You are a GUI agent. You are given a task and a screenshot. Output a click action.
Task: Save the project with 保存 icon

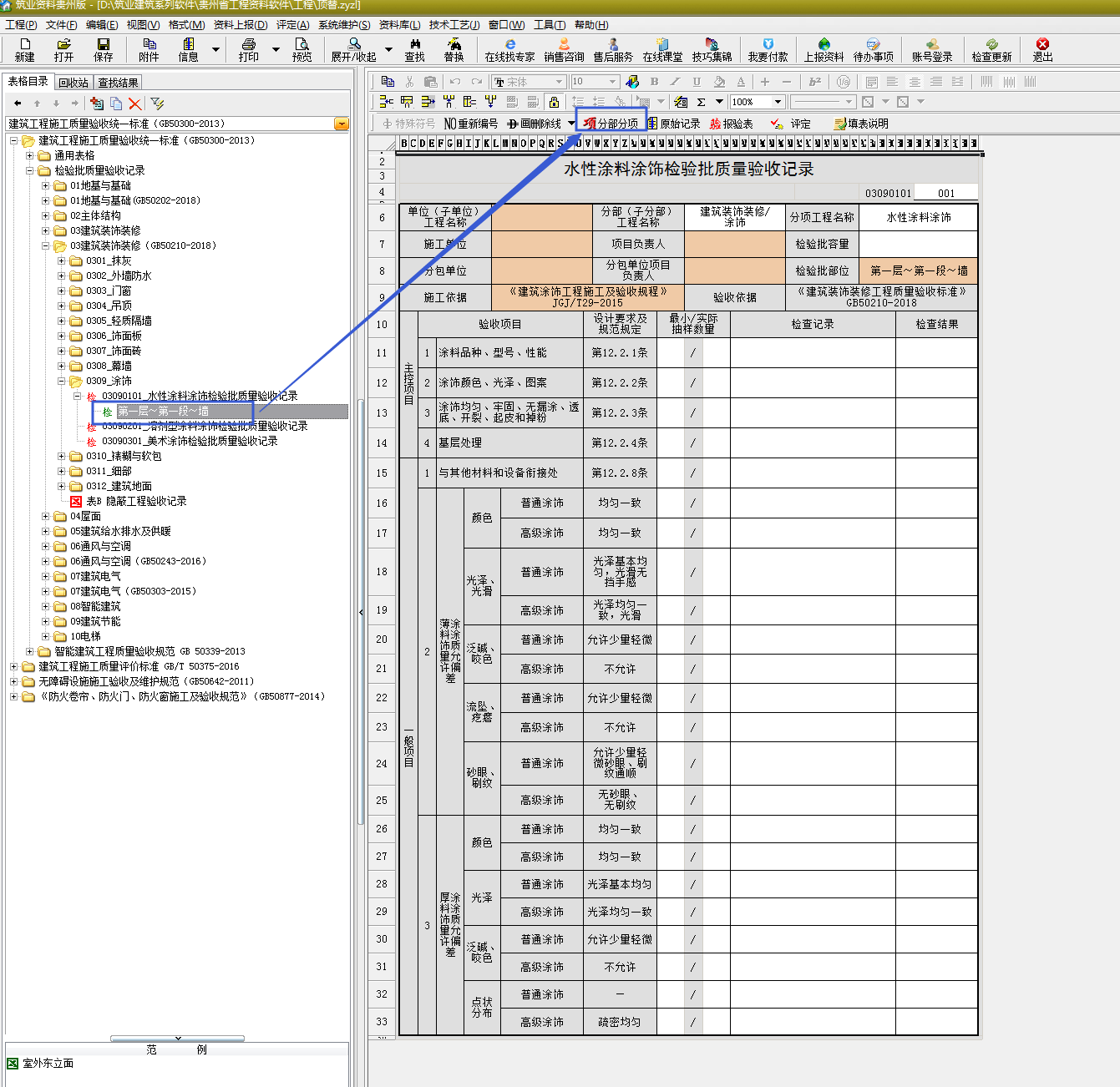tap(103, 49)
